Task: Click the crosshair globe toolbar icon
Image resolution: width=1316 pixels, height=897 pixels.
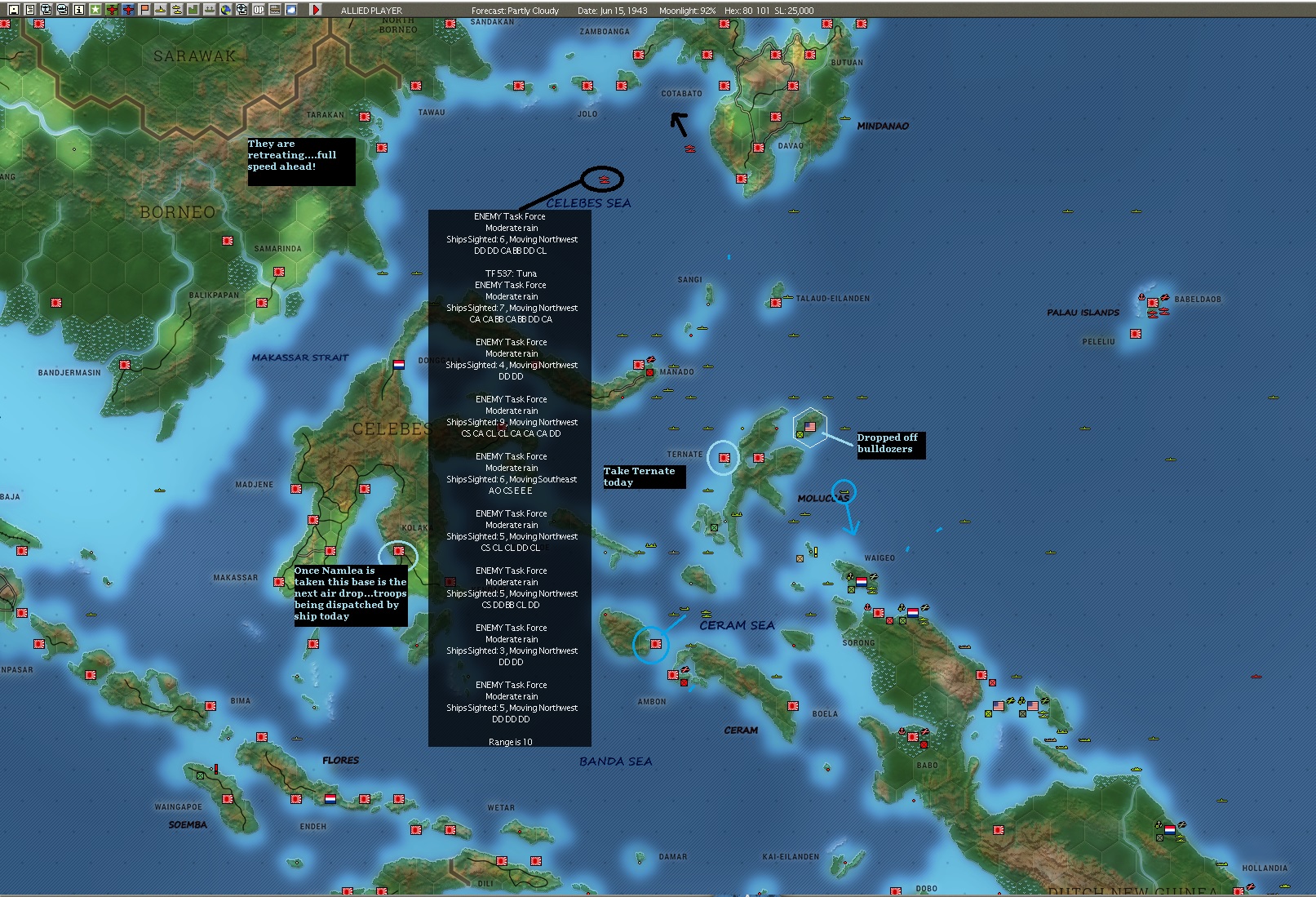Action: click(242, 10)
